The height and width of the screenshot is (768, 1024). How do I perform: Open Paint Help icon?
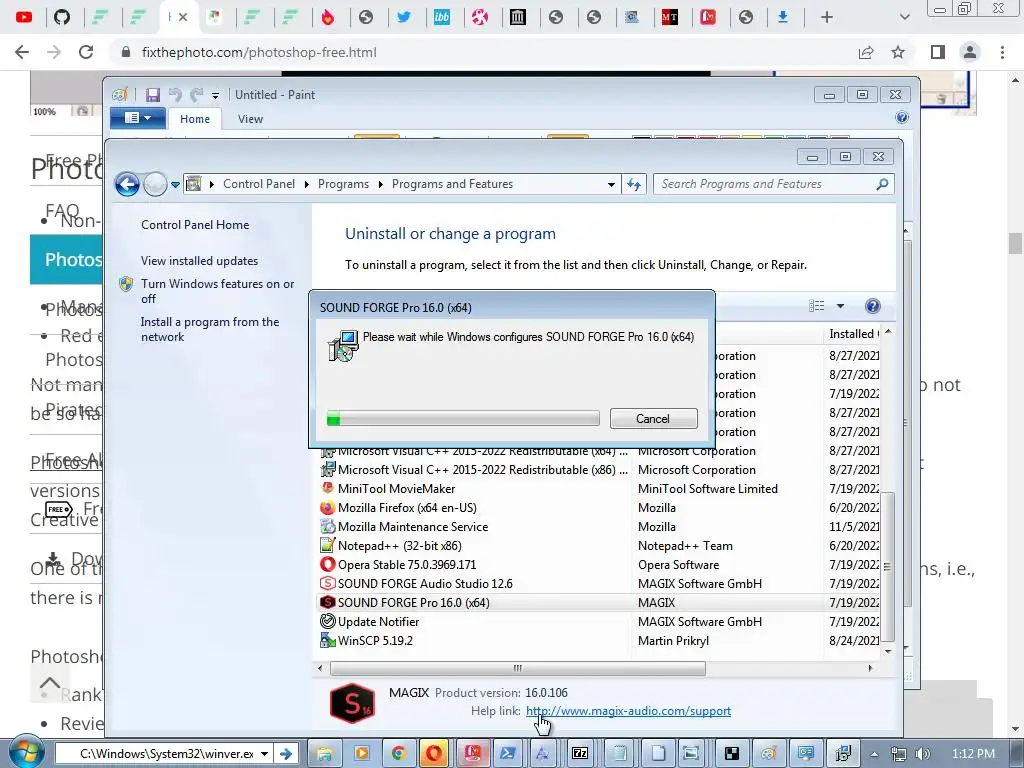902,117
